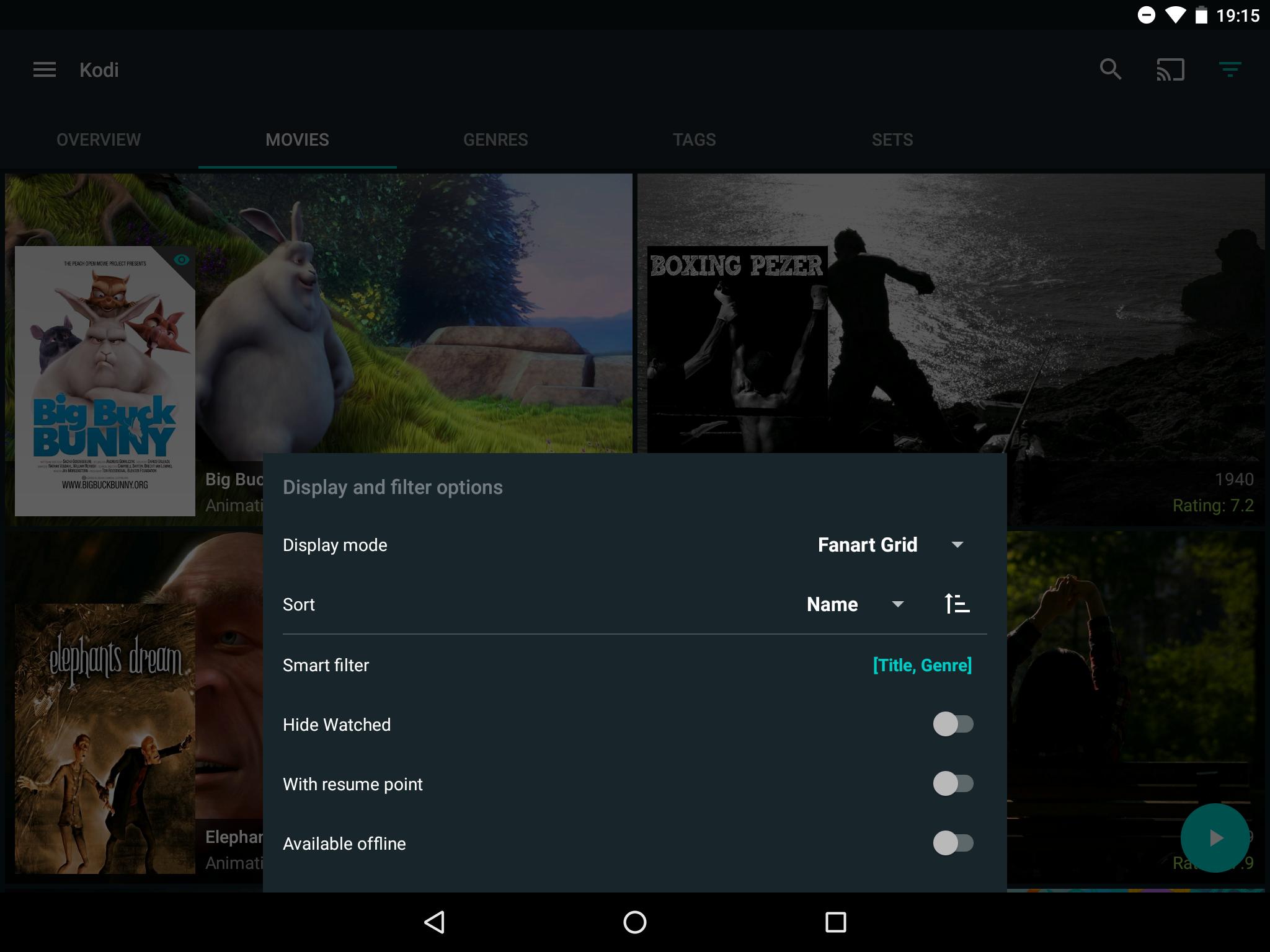
Task: Open Elephants Dream movie poster
Action: pyautogui.click(x=105, y=739)
